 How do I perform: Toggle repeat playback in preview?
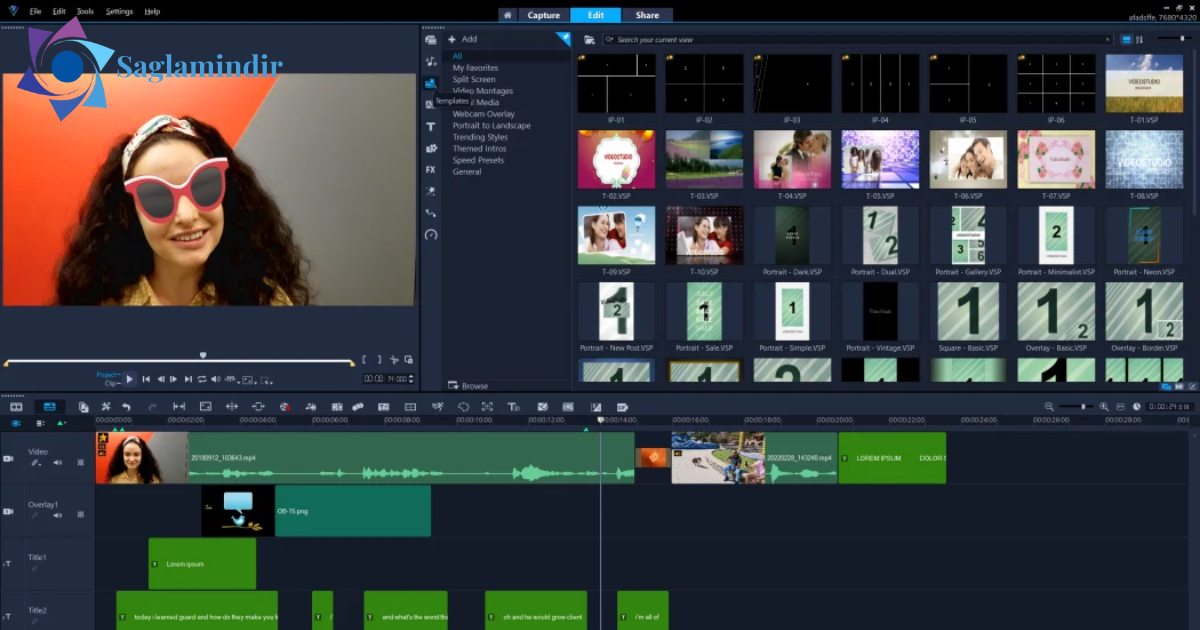point(201,379)
